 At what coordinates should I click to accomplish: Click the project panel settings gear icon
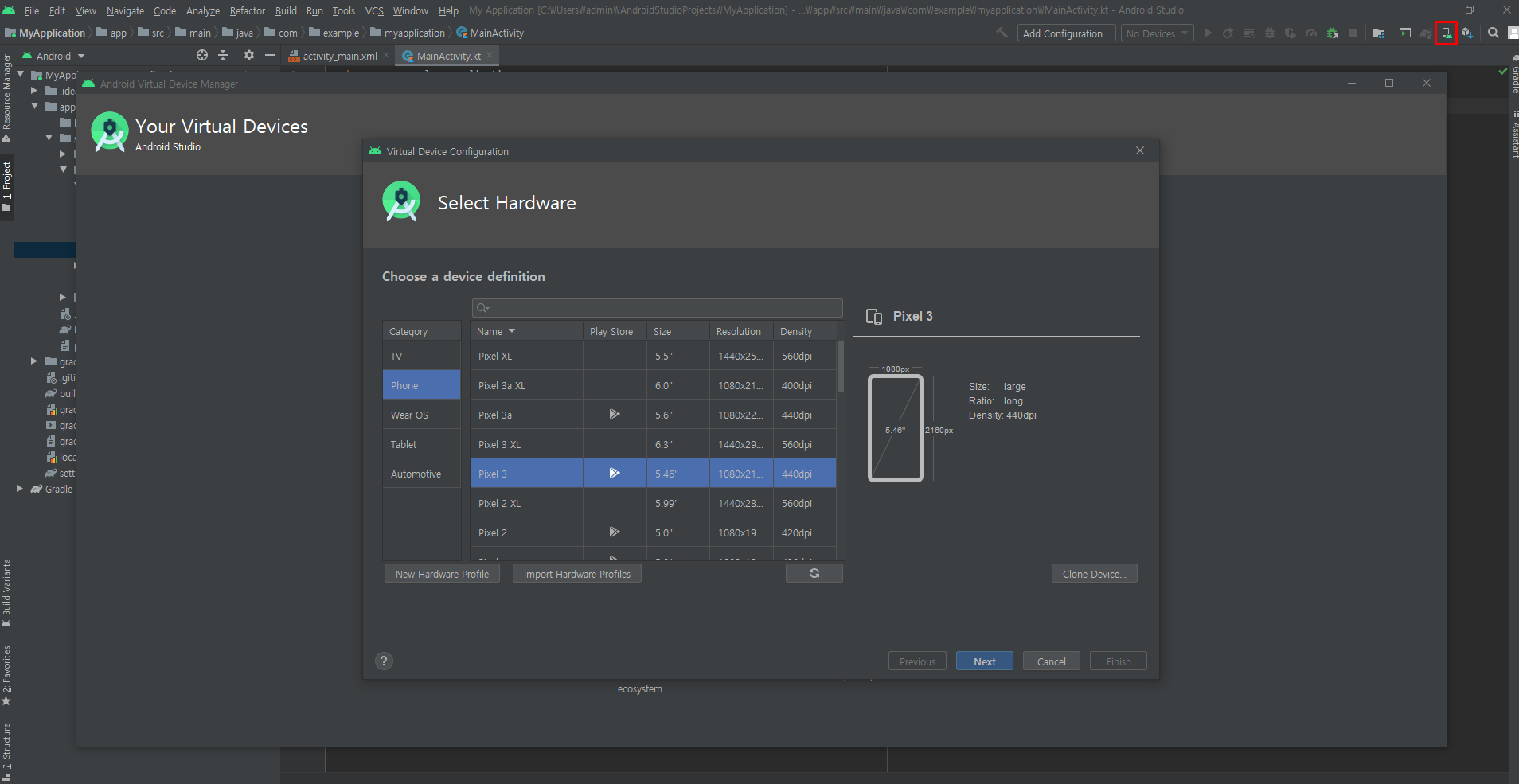249,55
